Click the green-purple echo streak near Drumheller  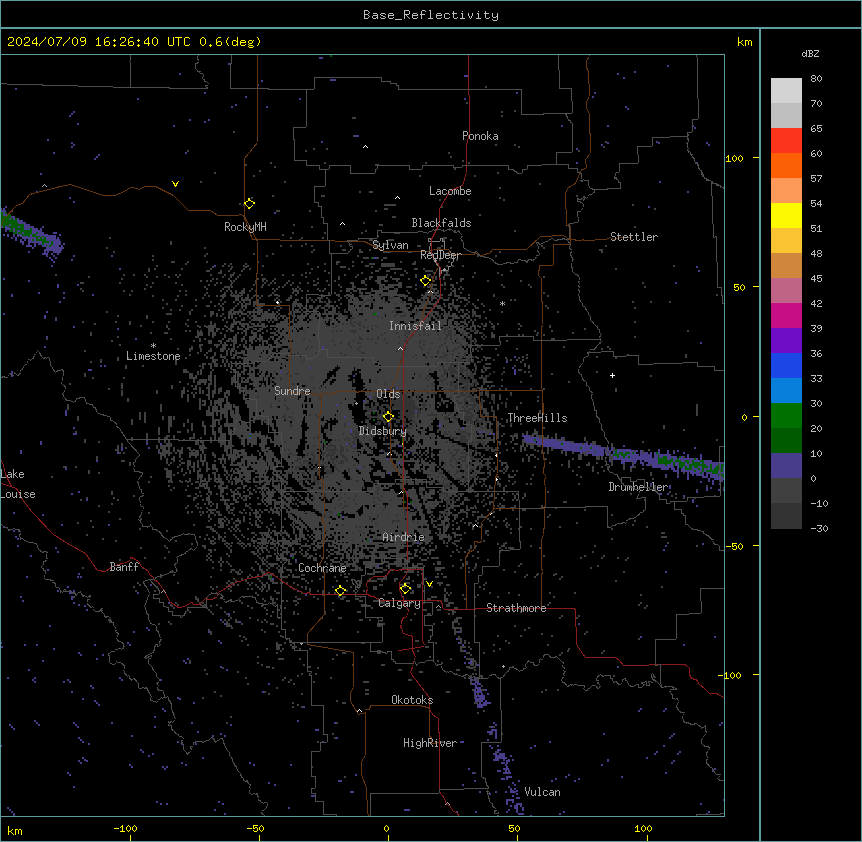coord(623,454)
